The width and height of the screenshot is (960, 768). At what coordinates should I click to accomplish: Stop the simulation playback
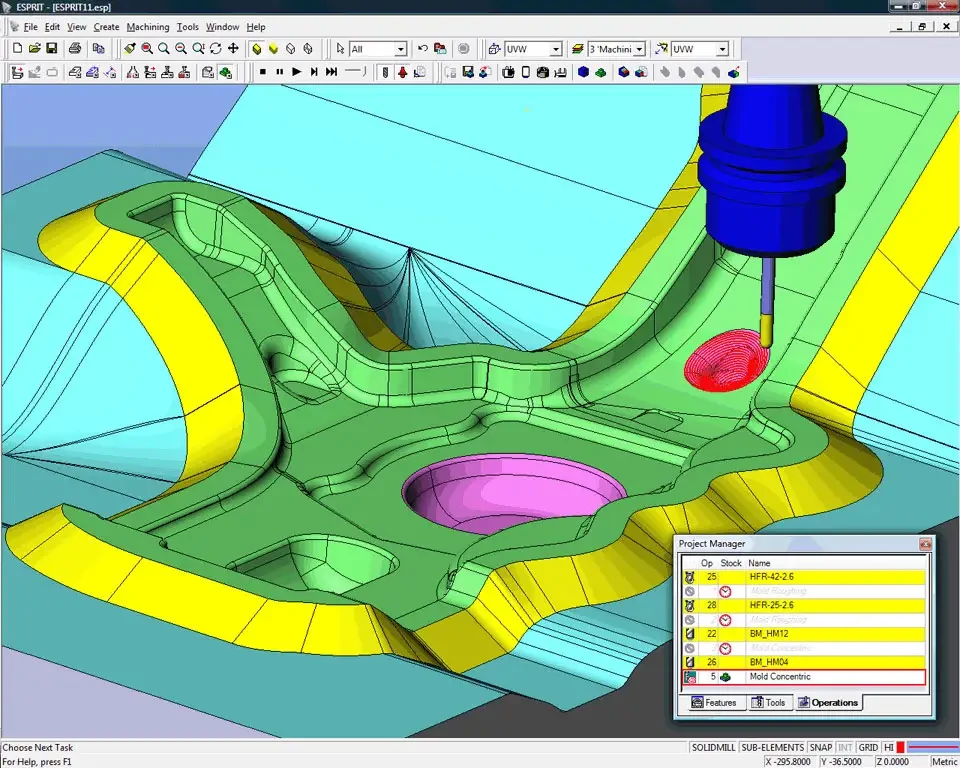click(x=263, y=72)
